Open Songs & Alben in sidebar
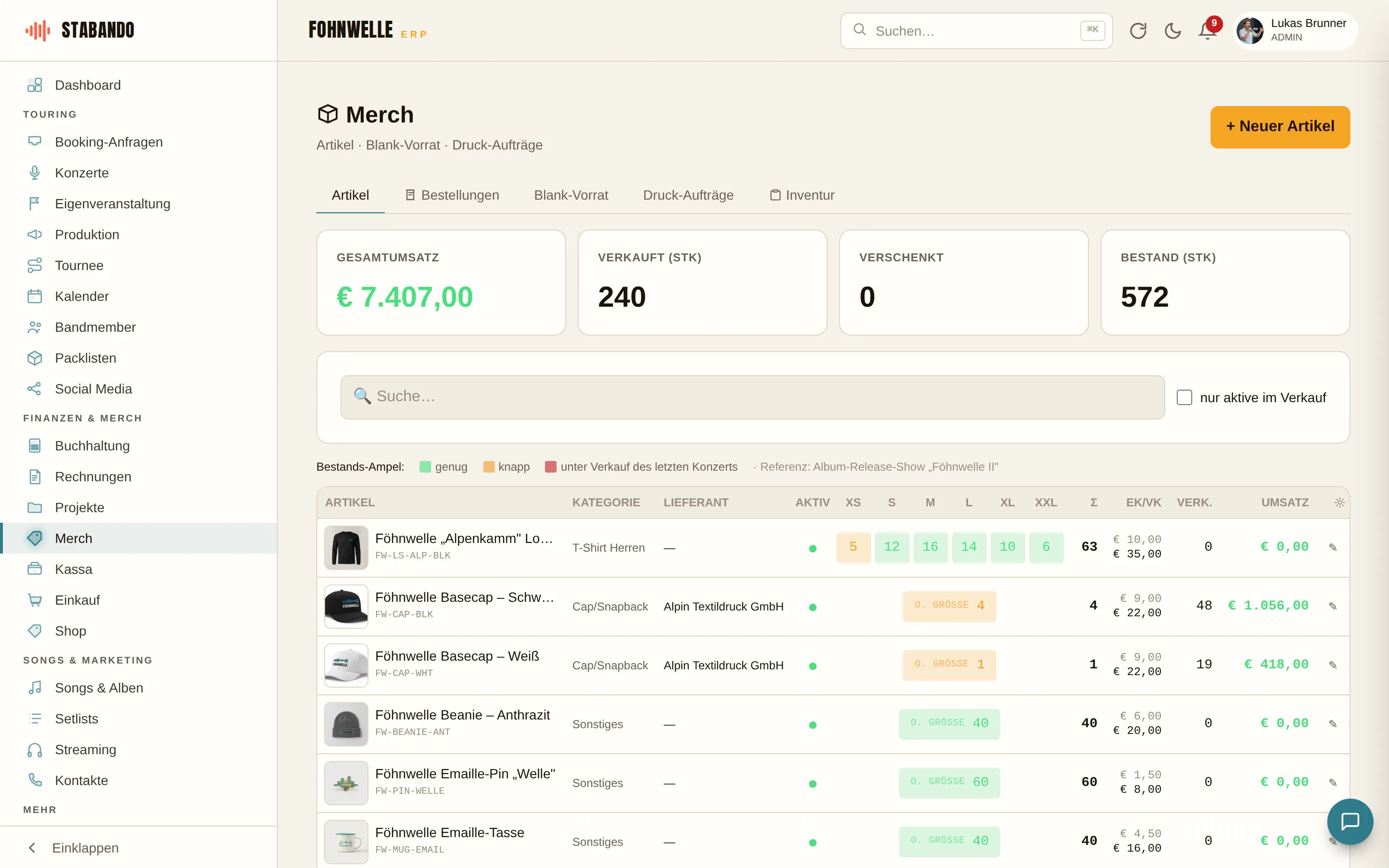Image resolution: width=1389 pixels, height=868 pixels. [x=138, y=688]
